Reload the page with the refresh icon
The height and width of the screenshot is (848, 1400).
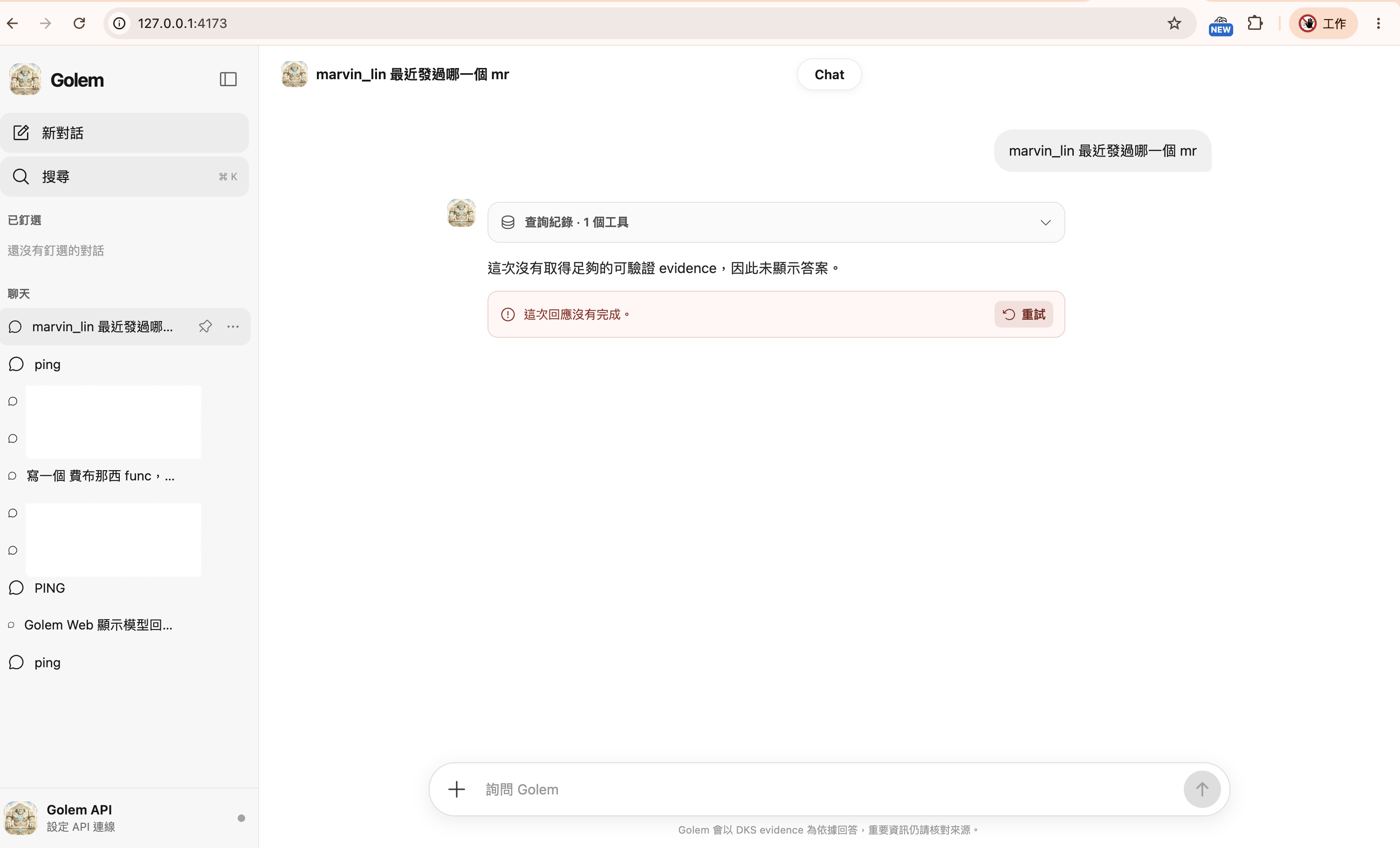pos(80,23)
